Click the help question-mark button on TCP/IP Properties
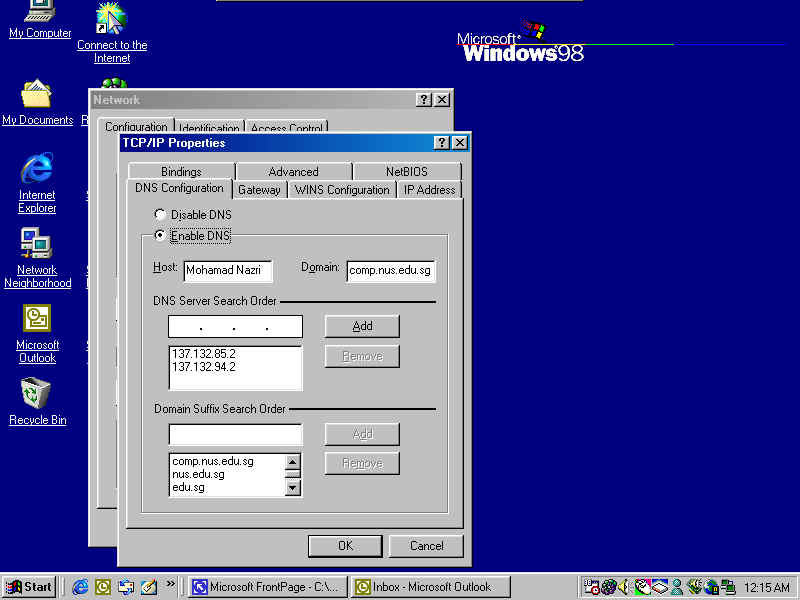The width and height of the screenshot is (800, 600). click(441, 143)
